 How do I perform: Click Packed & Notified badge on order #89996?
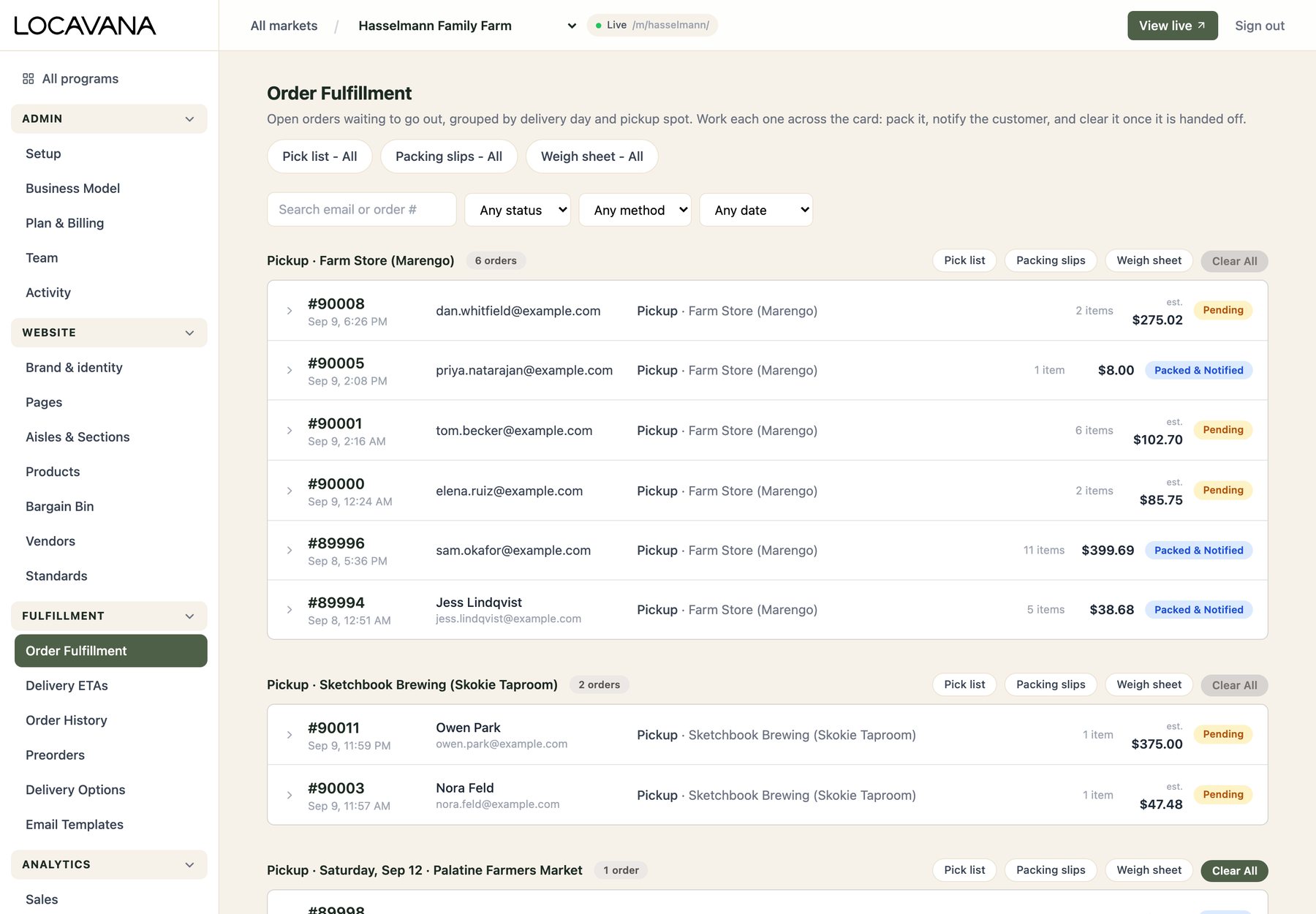pos(1198,551)
